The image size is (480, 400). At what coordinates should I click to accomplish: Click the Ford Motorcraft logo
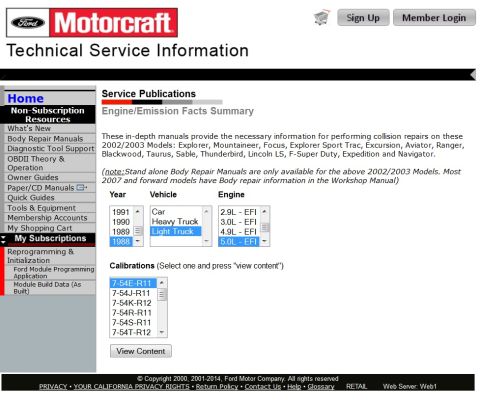(92, 23)
